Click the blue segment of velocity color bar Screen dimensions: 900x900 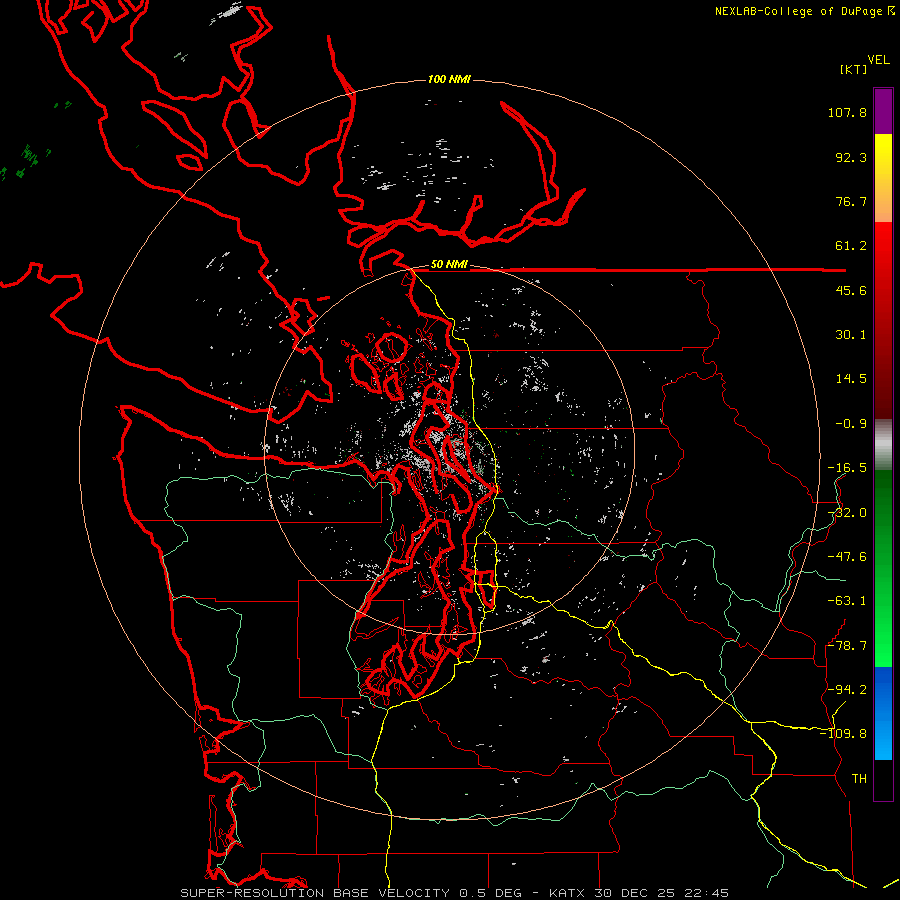click(x=883, y=713)
